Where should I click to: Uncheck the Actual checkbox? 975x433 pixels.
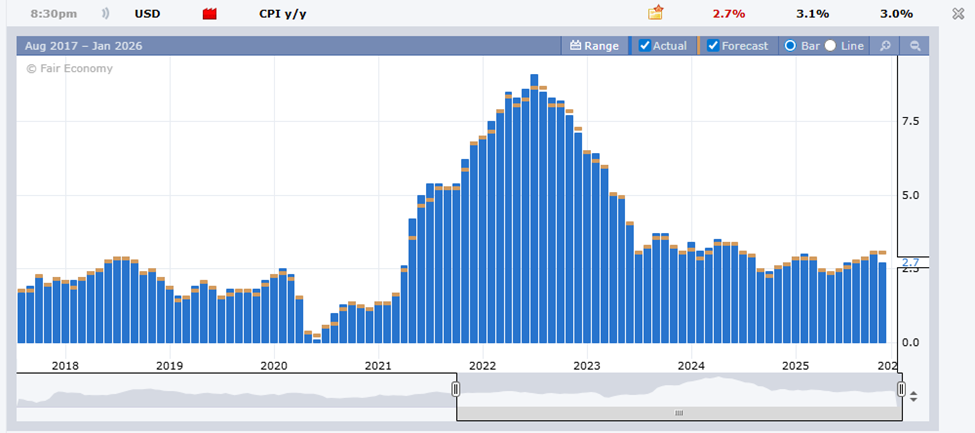coord(645,46)
